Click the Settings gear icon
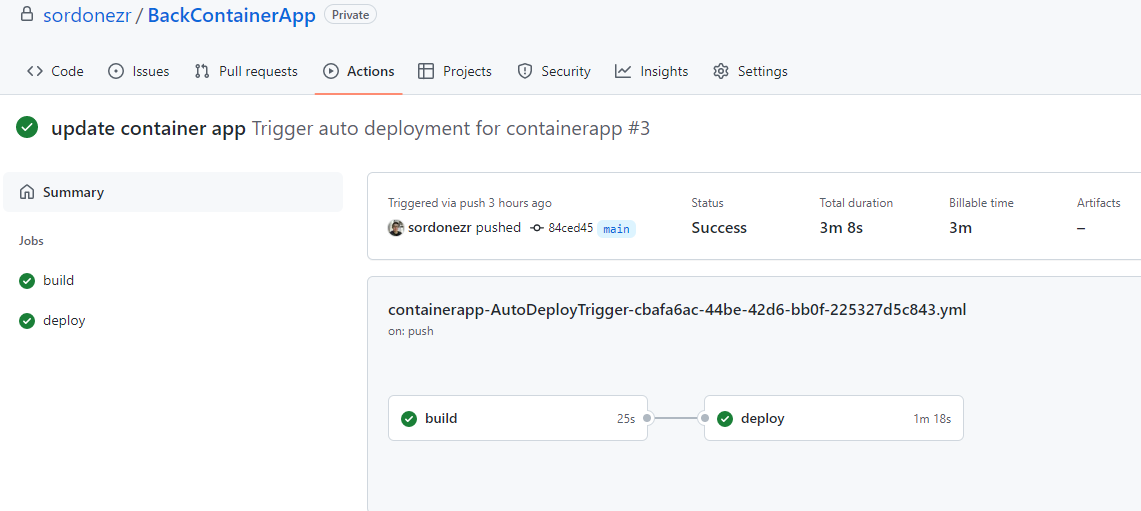The image size is (1141, 511). [x=721, y=71]
